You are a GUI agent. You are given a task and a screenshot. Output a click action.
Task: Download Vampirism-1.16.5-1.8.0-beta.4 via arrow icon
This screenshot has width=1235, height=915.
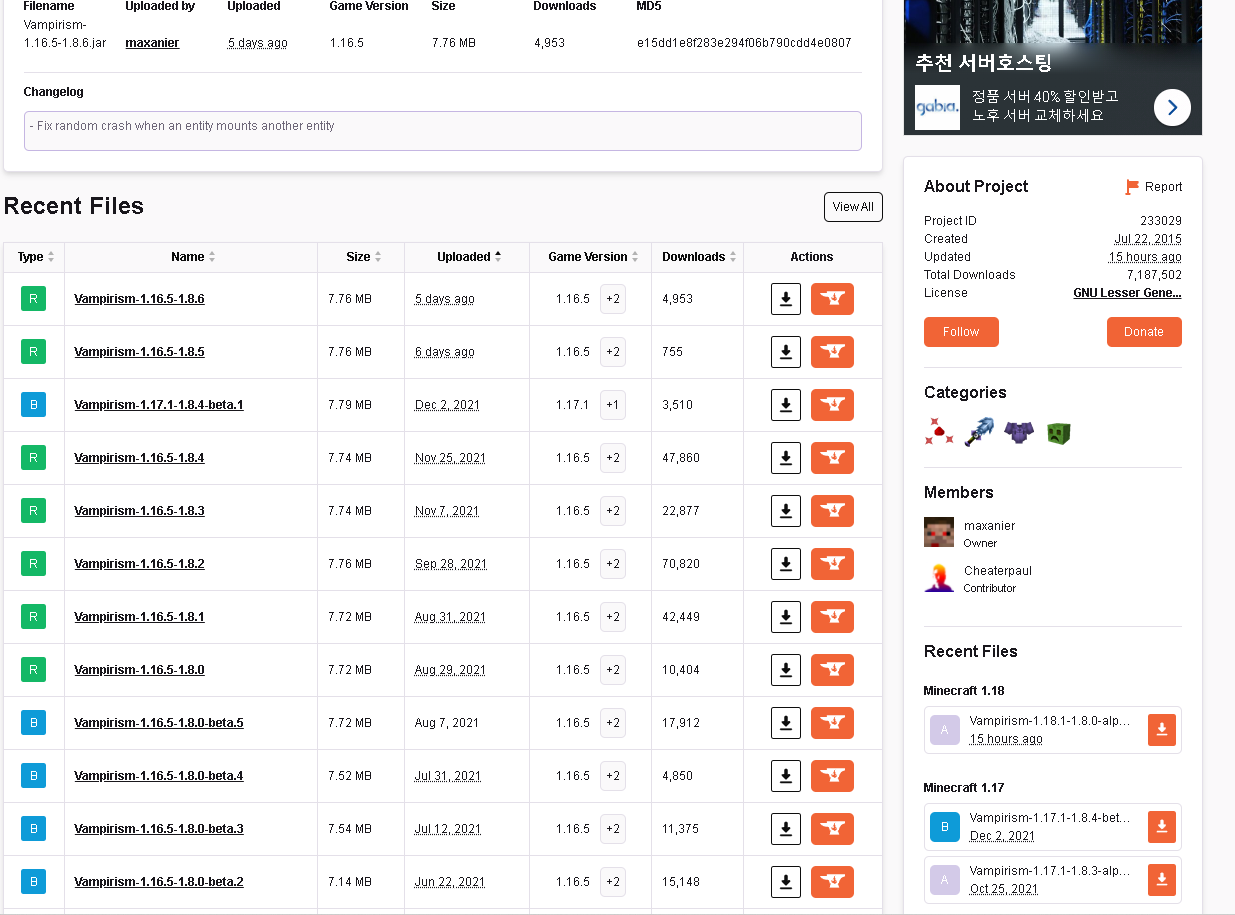[786, 776]
